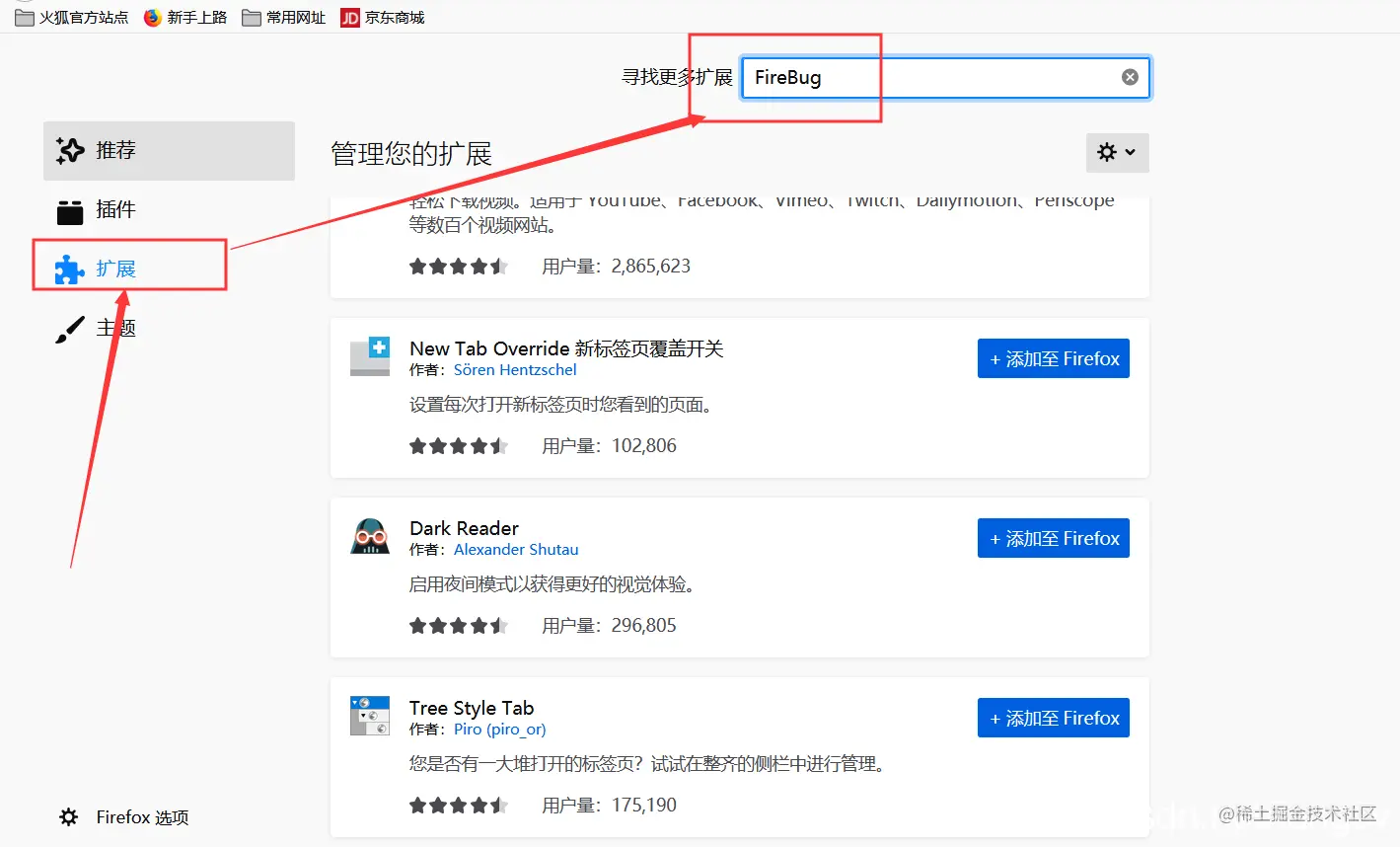Open the 主题 themes category

pos(169,328)
